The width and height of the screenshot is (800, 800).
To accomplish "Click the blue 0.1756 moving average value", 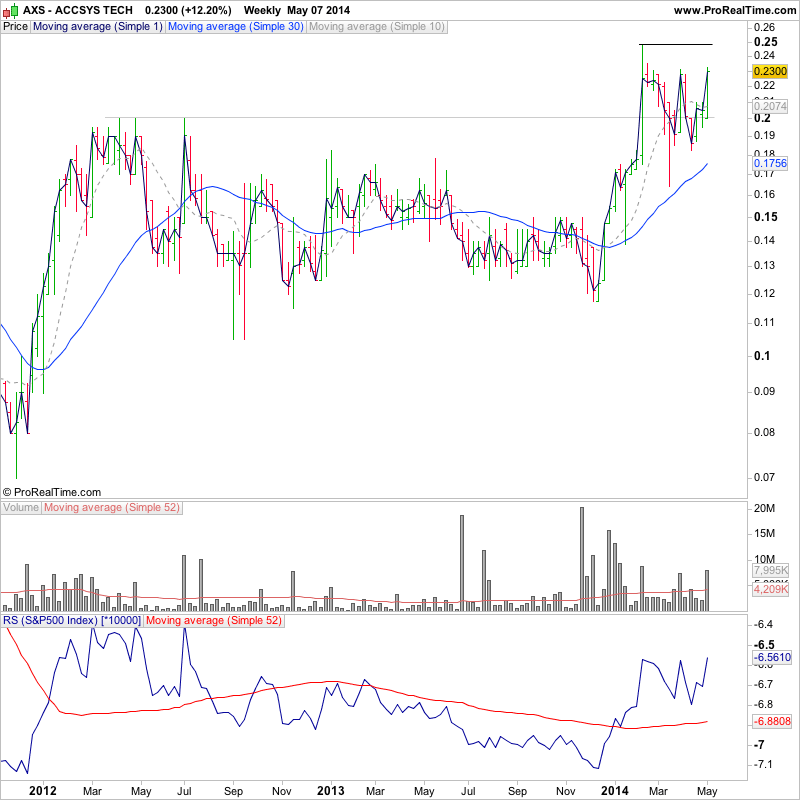I will point(770,163).
